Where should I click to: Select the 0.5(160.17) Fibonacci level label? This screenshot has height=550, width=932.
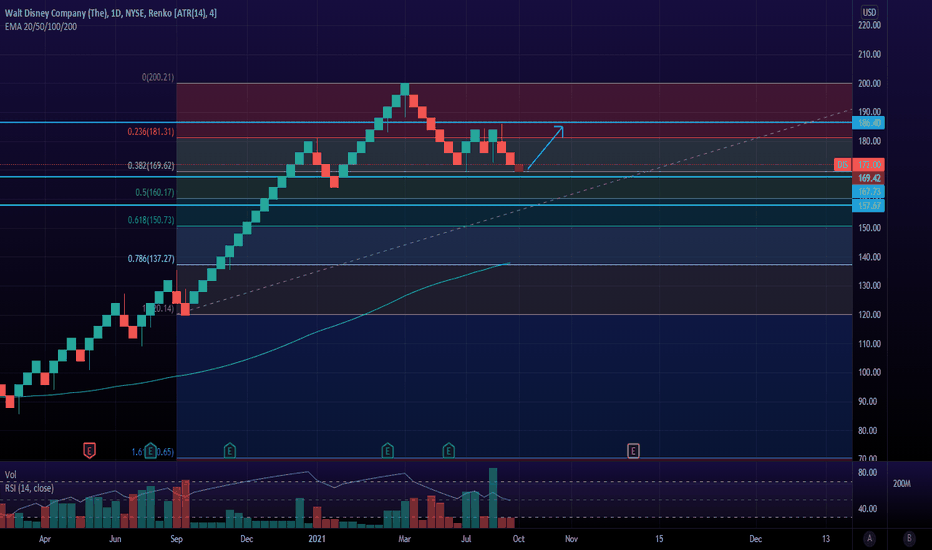(155, 192)
